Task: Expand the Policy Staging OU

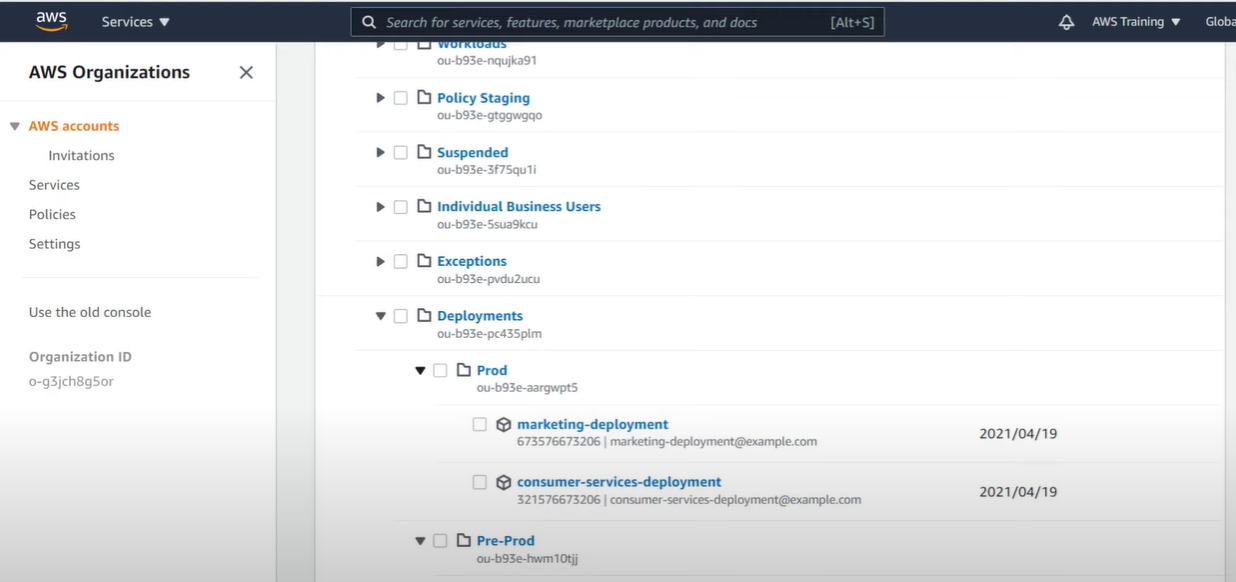Action: [380, 98]
